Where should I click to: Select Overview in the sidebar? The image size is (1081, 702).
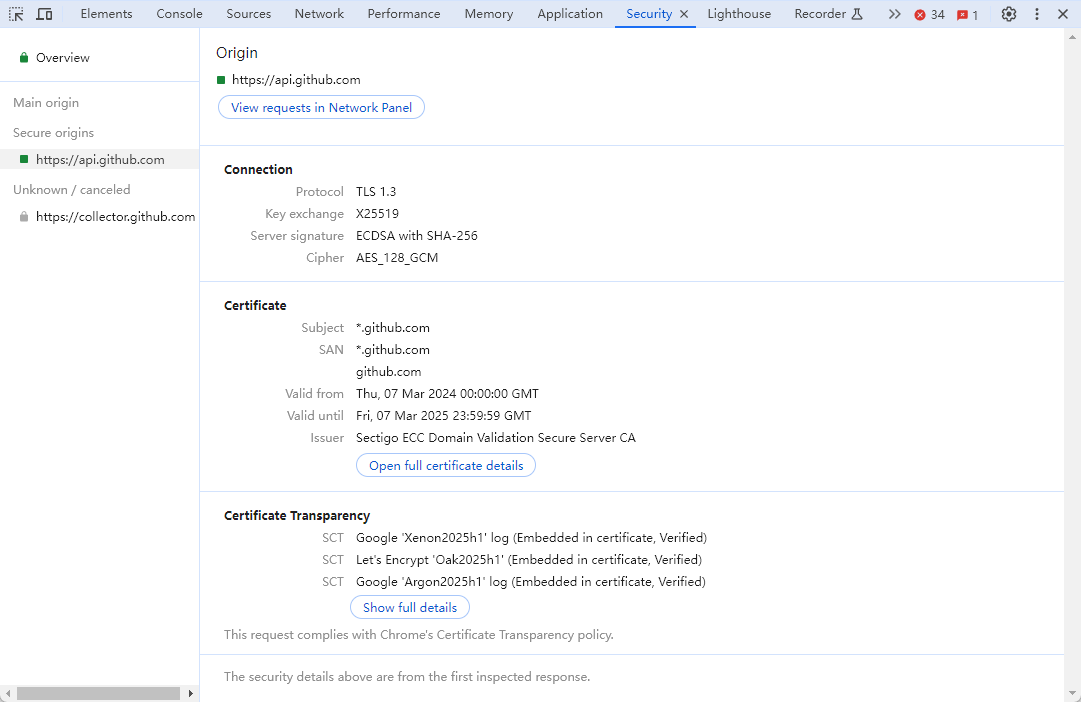click(x=63, y=58)
